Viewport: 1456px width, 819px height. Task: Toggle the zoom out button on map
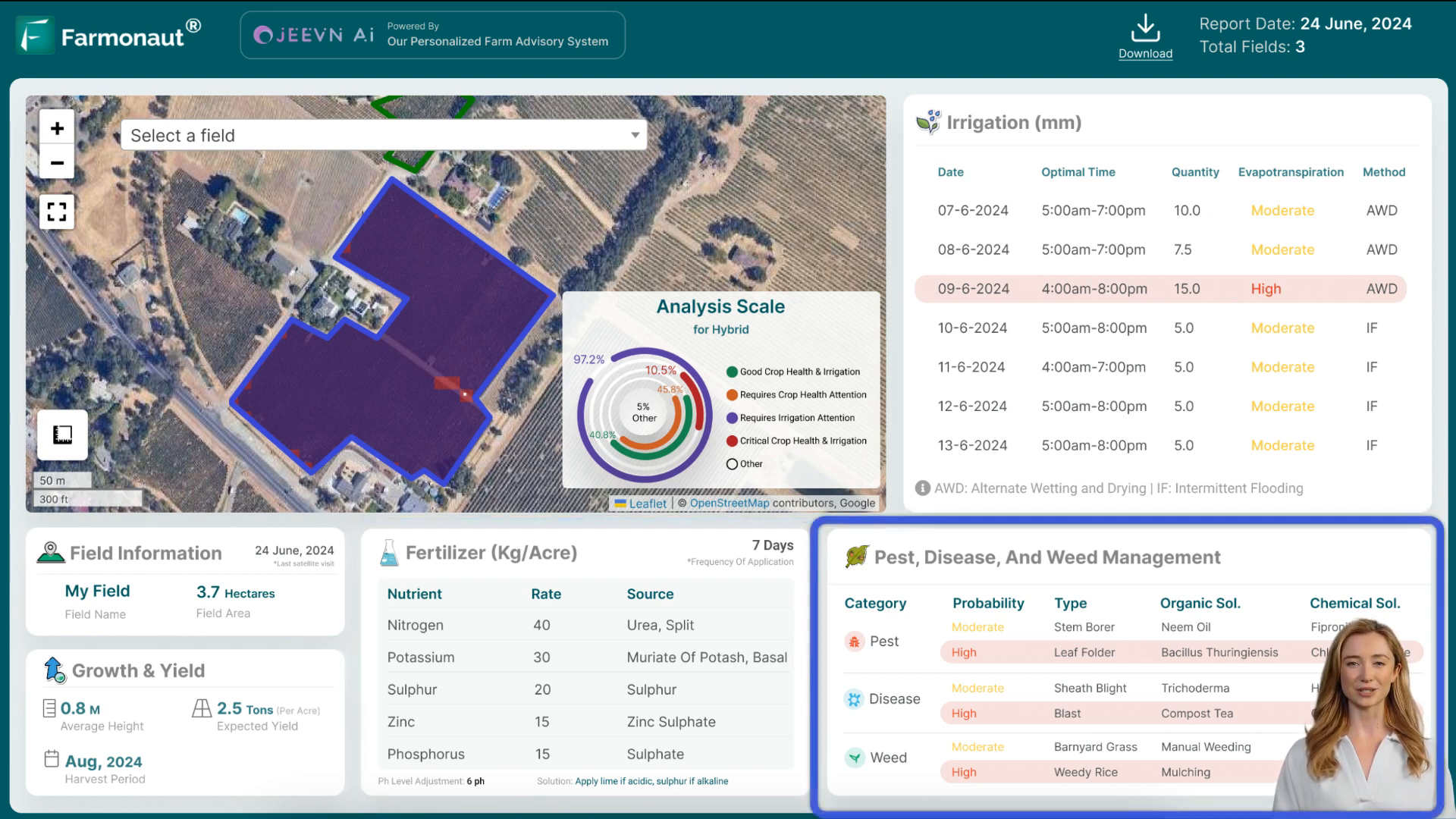pos(57,162)
